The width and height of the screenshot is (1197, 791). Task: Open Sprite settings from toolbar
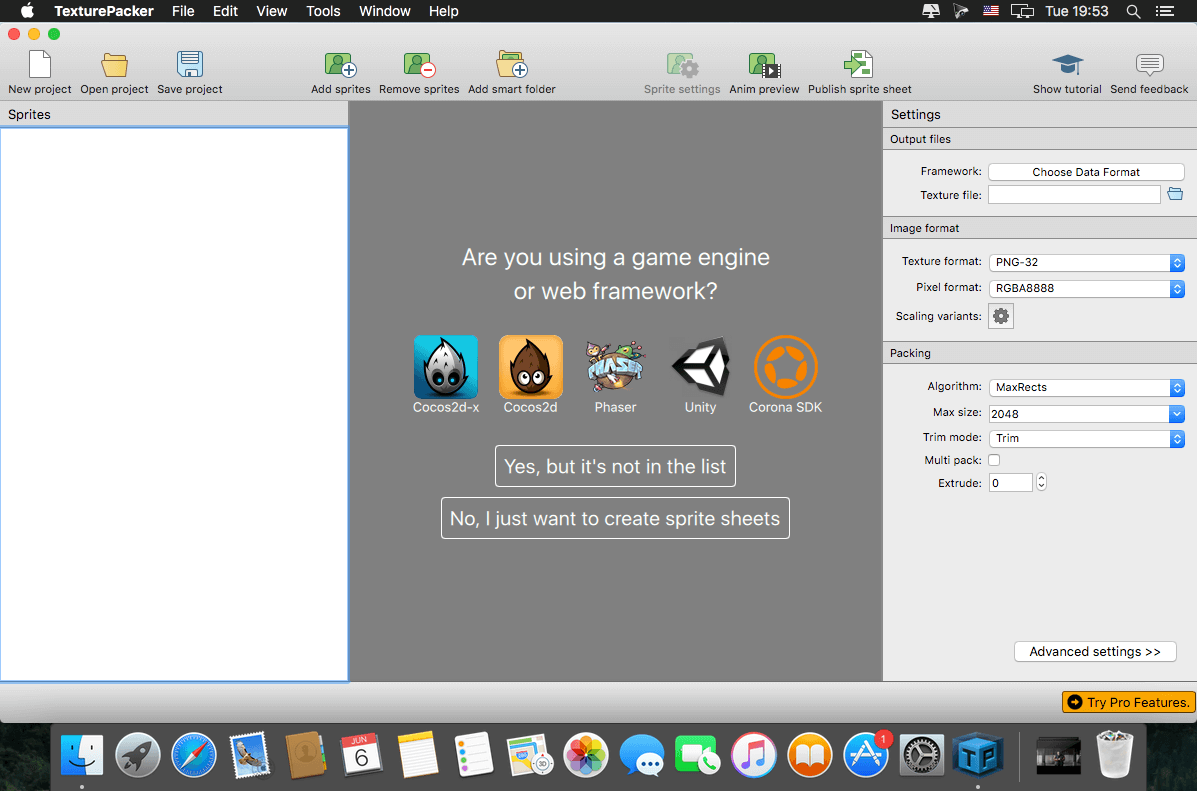(682, 65)
